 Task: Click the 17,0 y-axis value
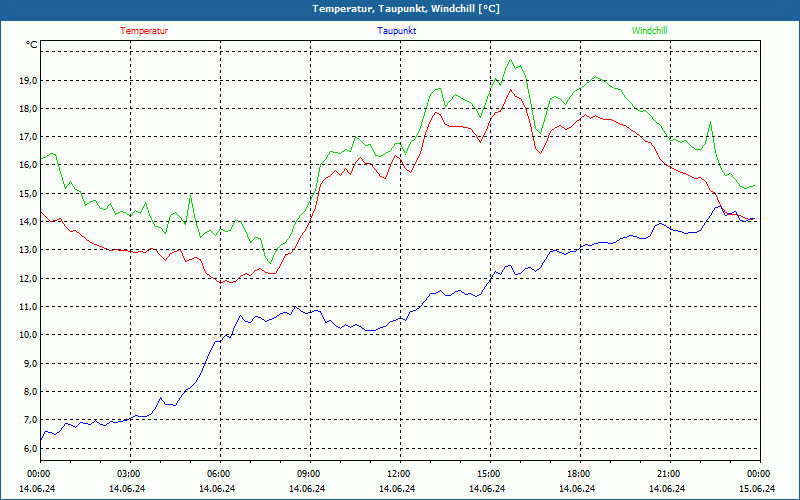tap(28, 136)
